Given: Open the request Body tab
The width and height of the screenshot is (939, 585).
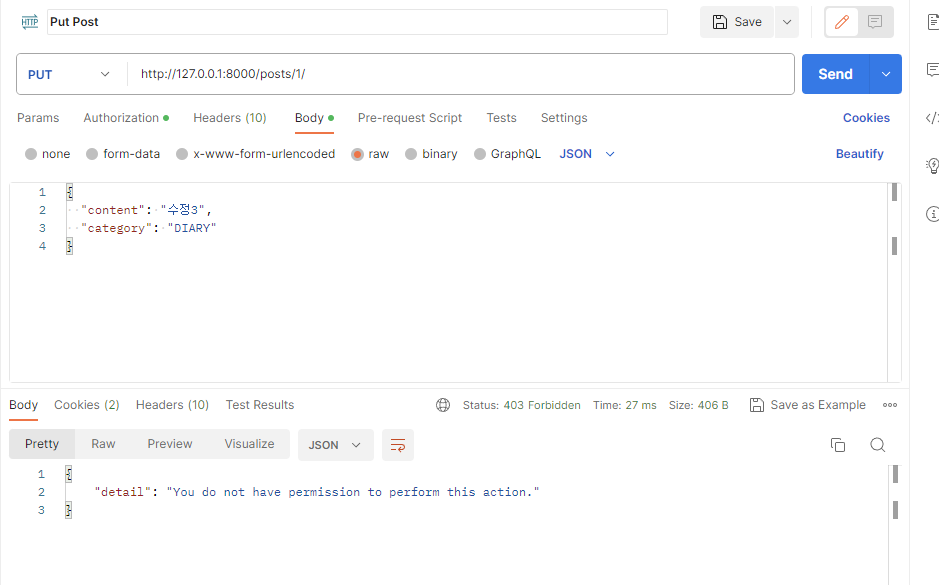Looking at the screenshot, I should click(314, 118).
